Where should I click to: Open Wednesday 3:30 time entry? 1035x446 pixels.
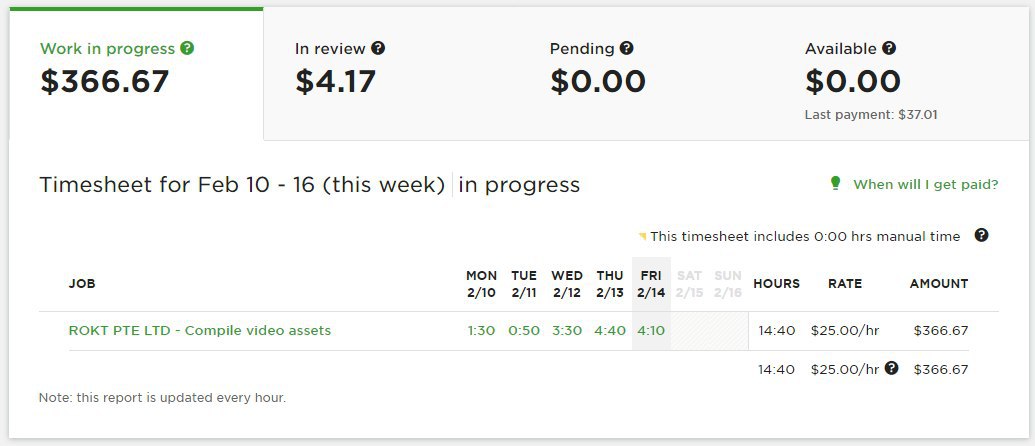567,330
